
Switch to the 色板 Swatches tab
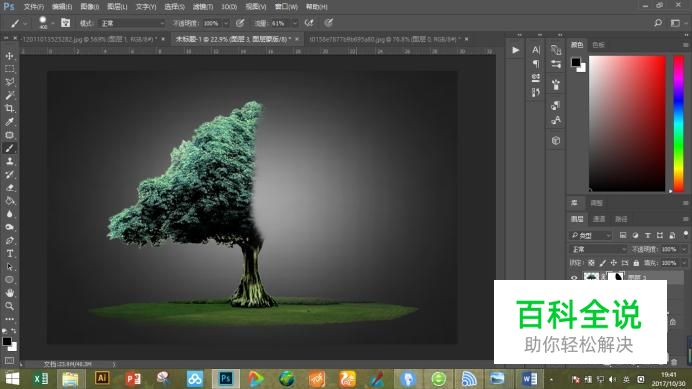[598, 45]
